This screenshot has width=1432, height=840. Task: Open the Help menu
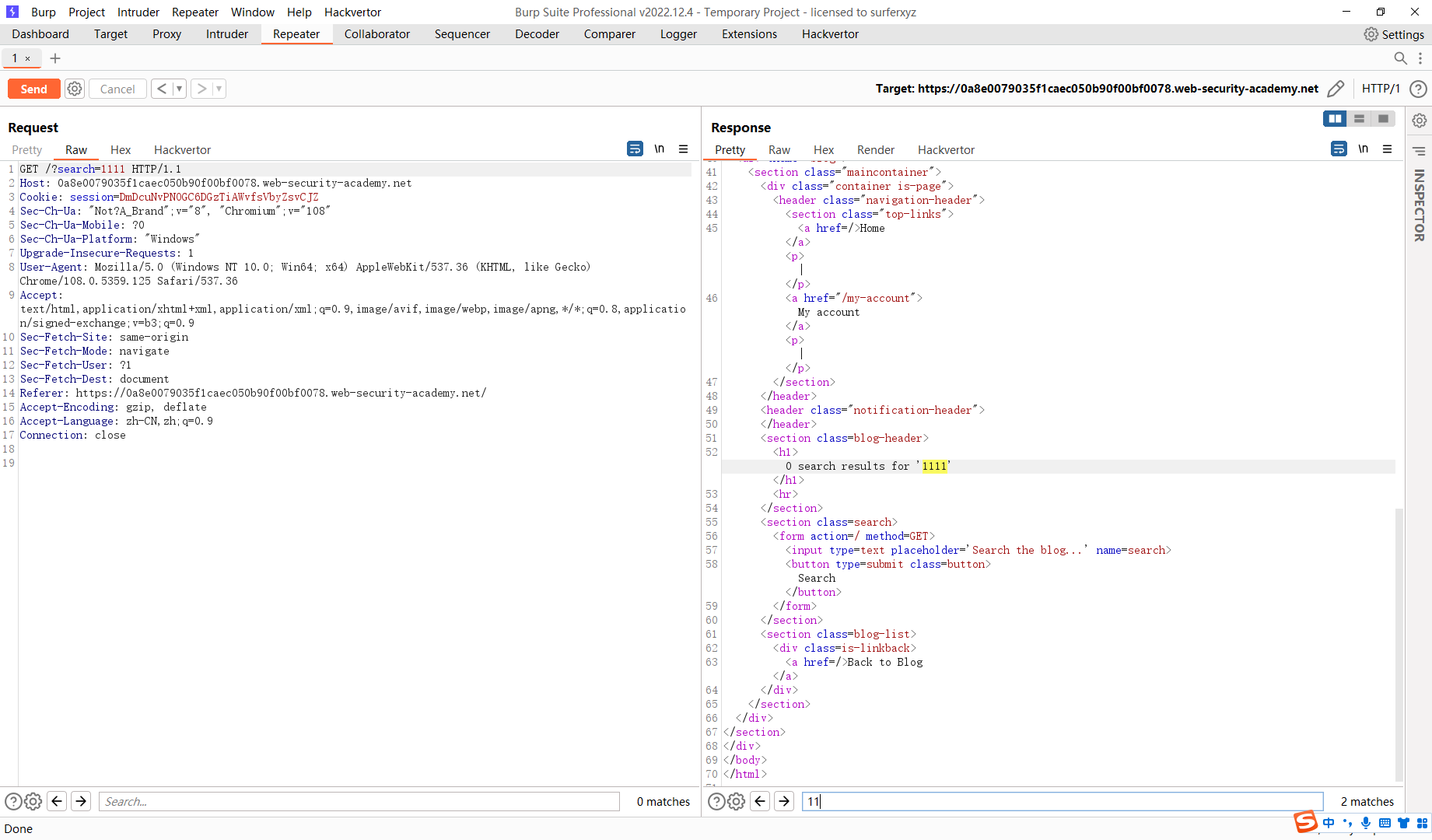[x=299, y=12]
